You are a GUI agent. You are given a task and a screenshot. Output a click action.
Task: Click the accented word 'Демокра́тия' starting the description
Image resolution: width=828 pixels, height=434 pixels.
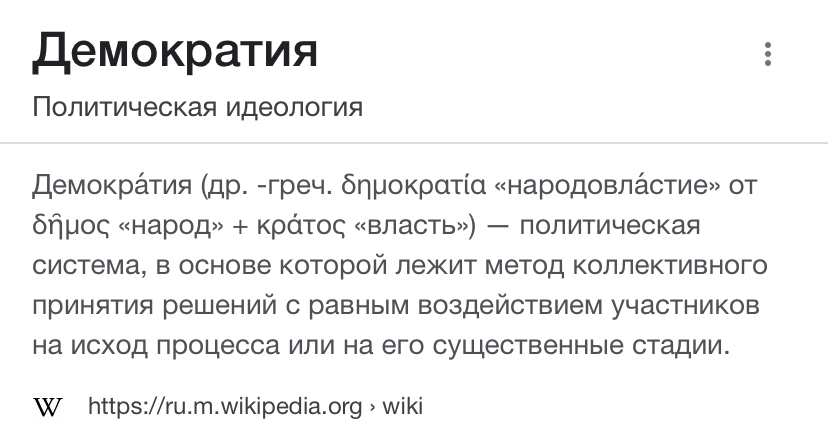click(112, 185)
